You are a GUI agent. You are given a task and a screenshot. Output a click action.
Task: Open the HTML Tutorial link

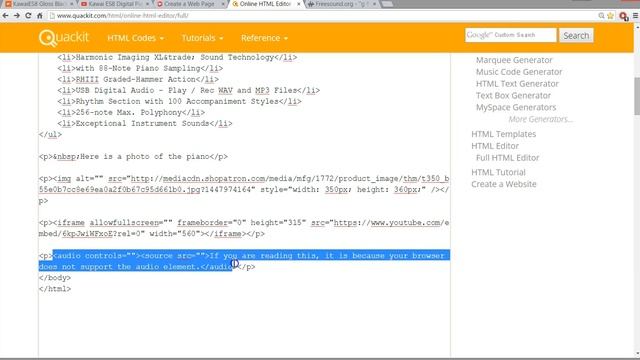[x=498, y=172]
